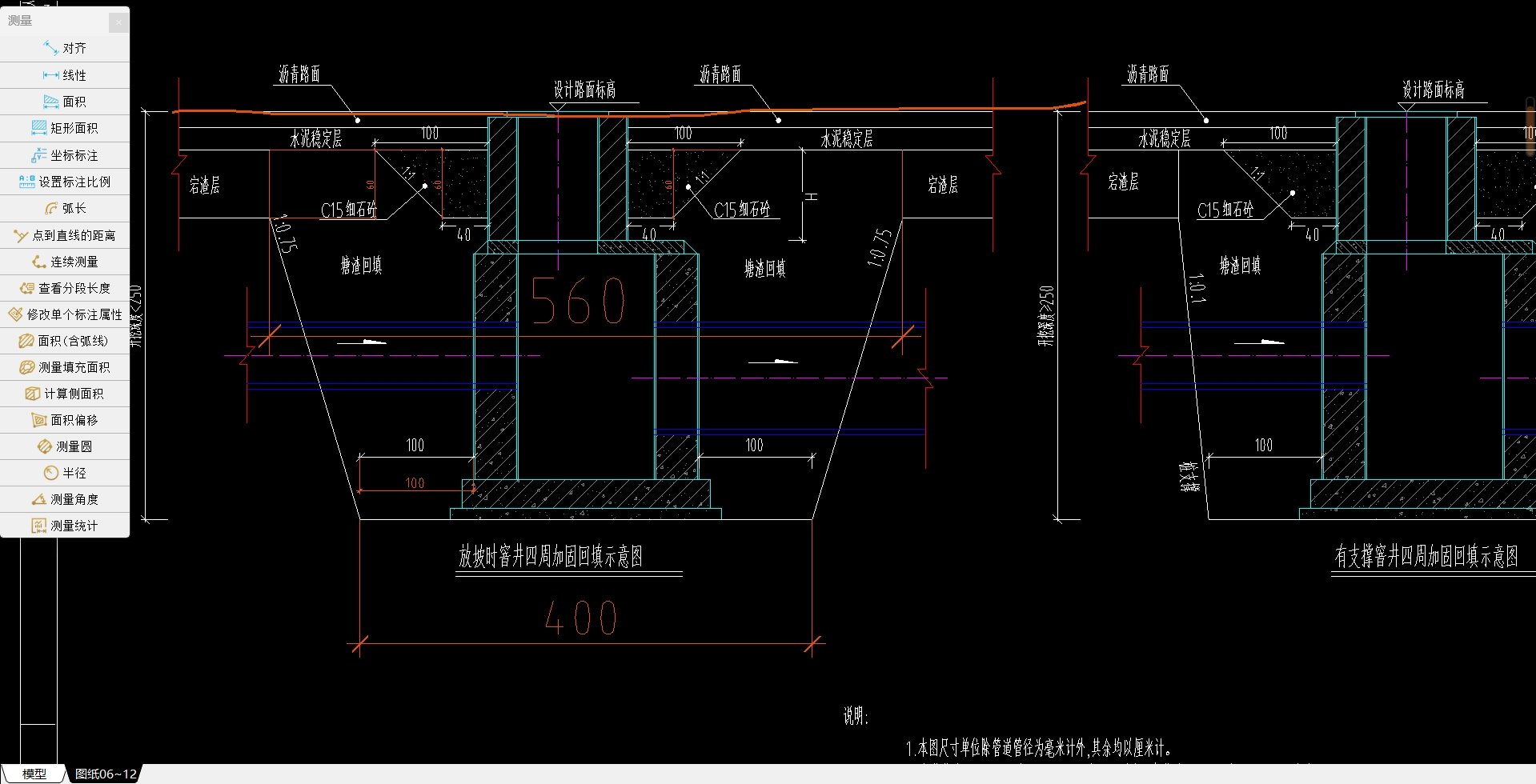Click the title 有支撑窨井四周加固回填示意图

coord(1426,557)
